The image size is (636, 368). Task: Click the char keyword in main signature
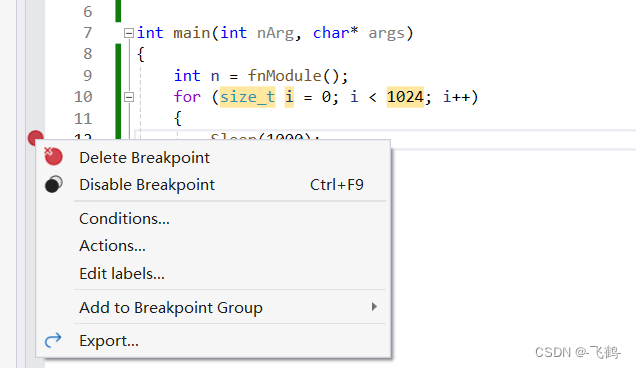[x=331, y=33]
